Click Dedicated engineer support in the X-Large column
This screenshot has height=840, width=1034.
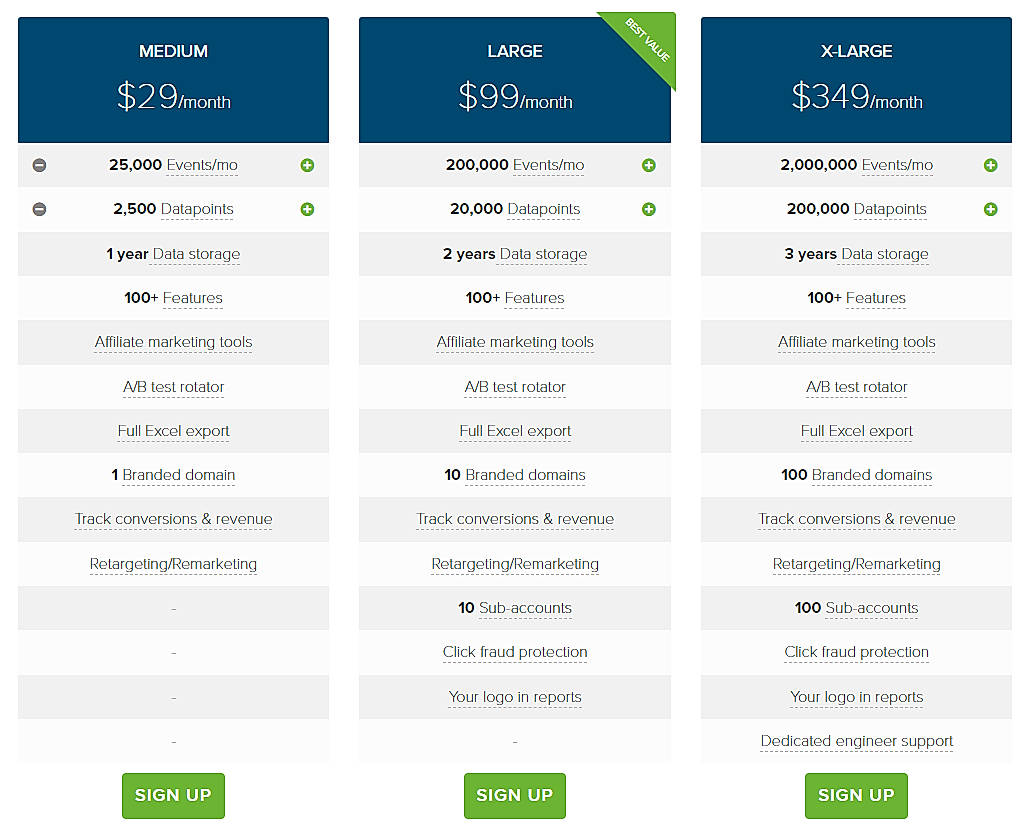tap(856, 741)
